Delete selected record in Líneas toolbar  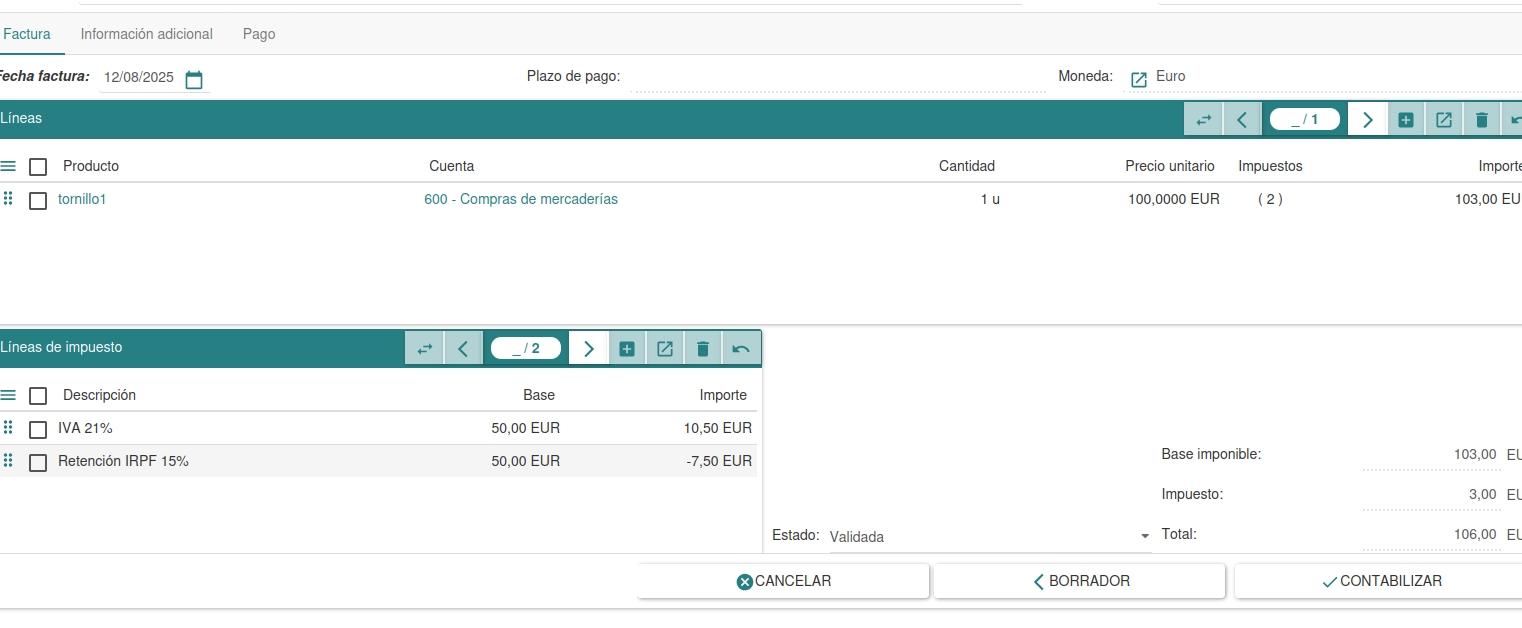coord(1481,120)
